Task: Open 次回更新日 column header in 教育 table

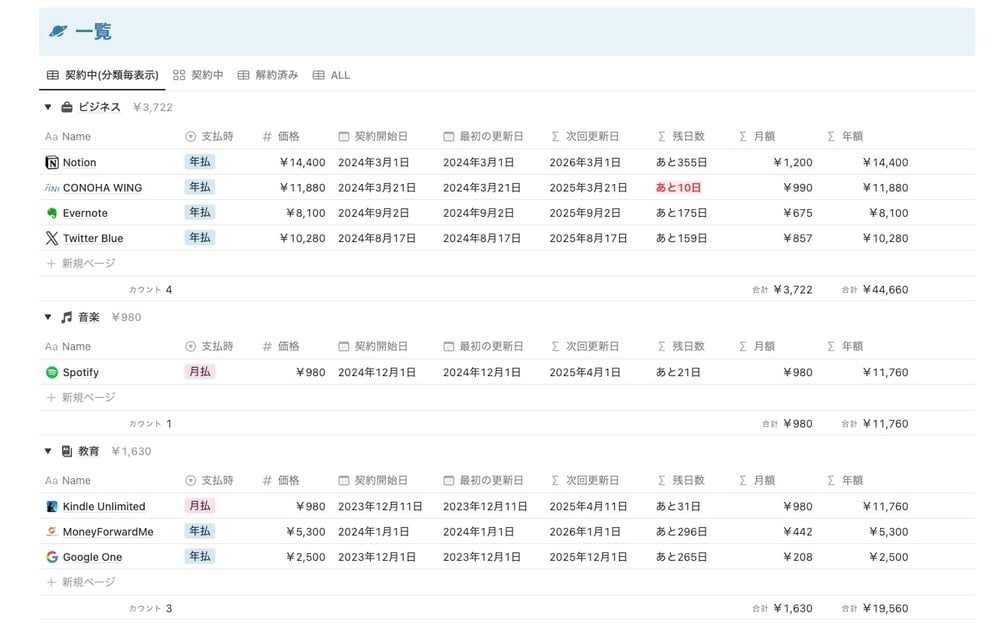Action: pyautogui.click(x=585, y=481)
